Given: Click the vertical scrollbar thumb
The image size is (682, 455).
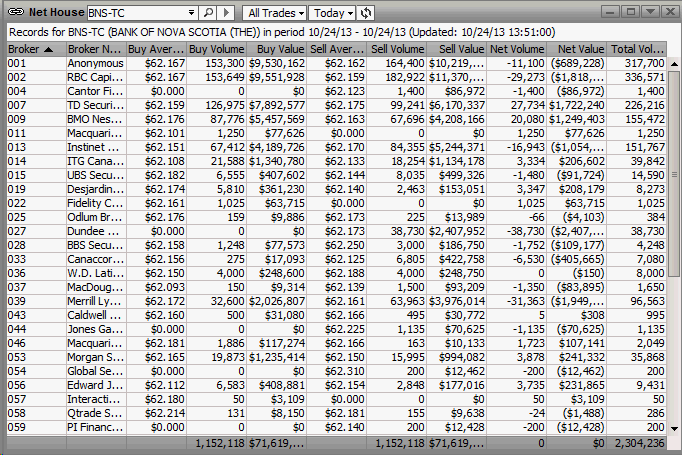Looking at the screenshot, I should point(674,174).
